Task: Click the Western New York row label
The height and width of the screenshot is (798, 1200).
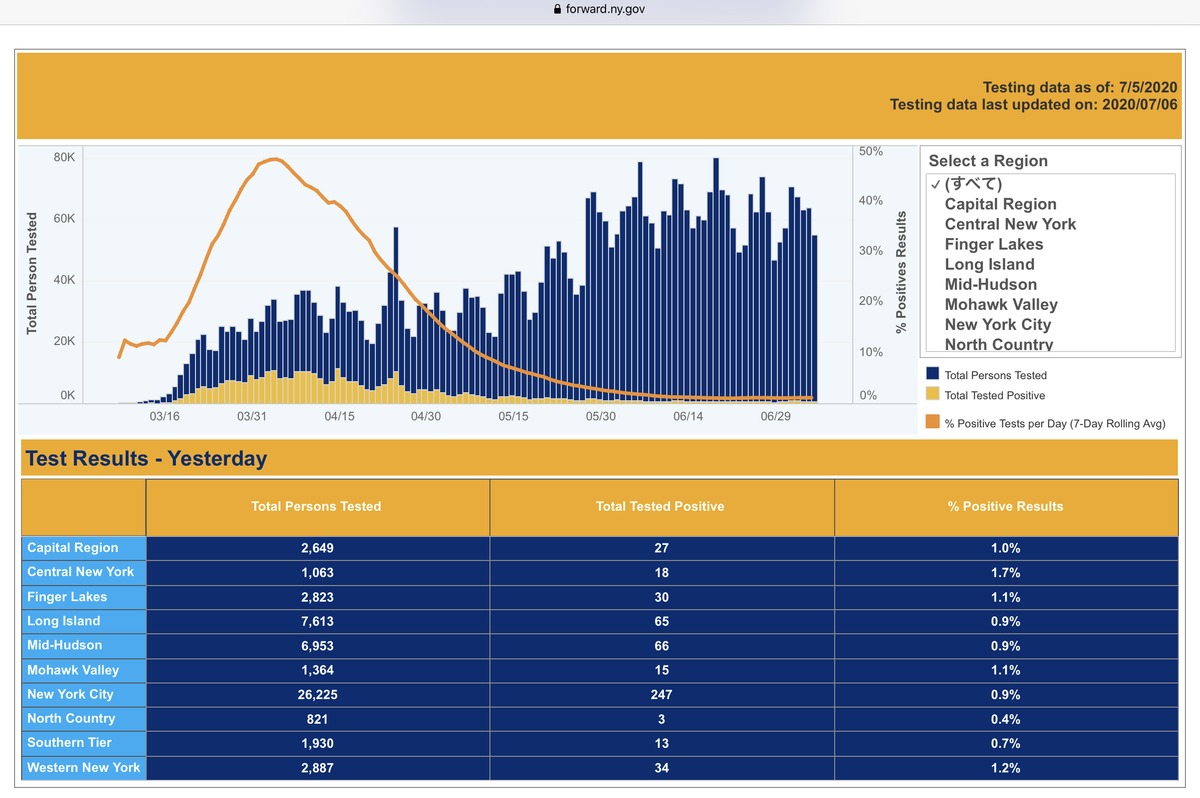Action: point(84,767)
